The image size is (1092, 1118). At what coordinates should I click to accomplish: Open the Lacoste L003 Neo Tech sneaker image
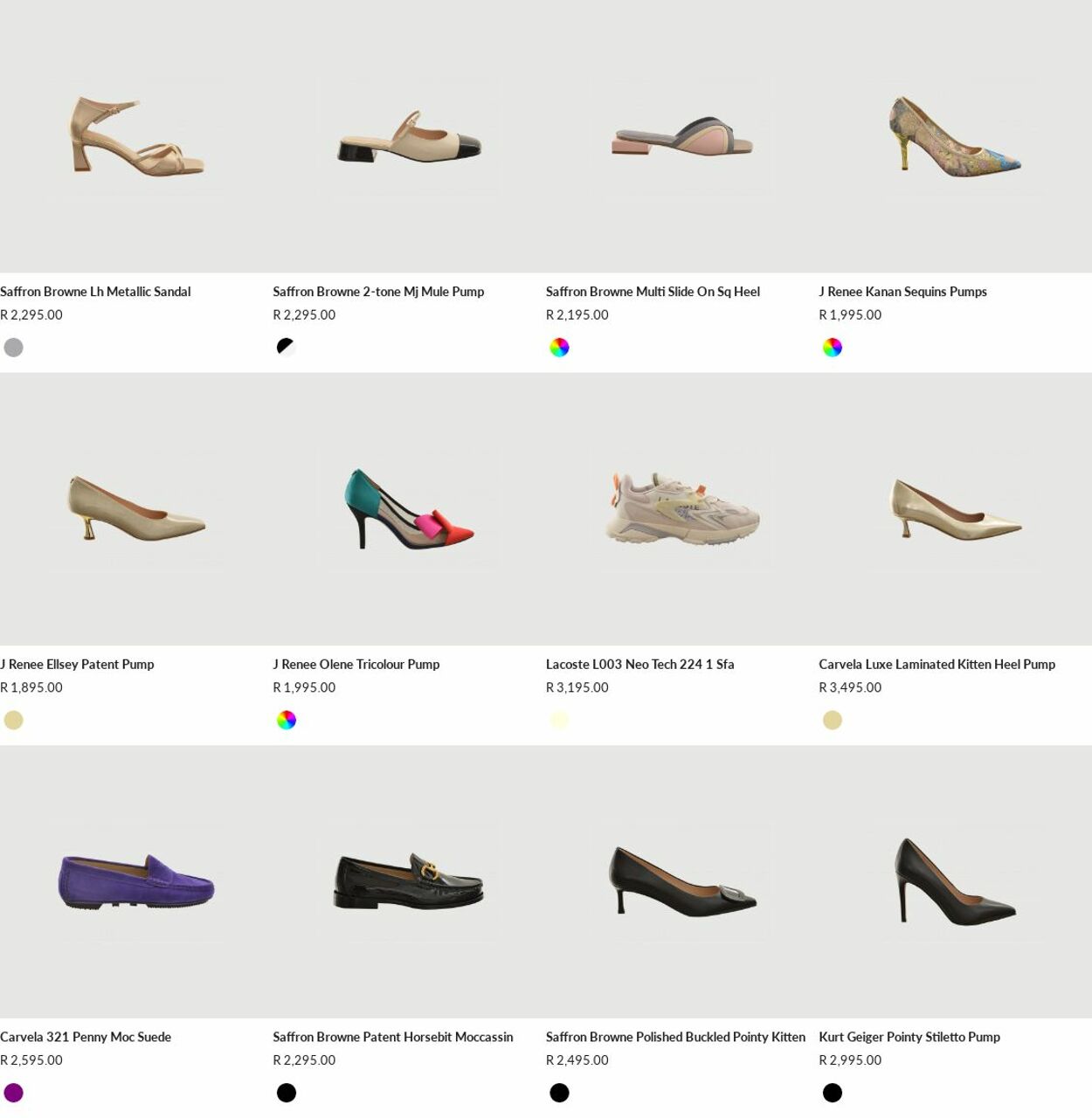coord(682,509)
